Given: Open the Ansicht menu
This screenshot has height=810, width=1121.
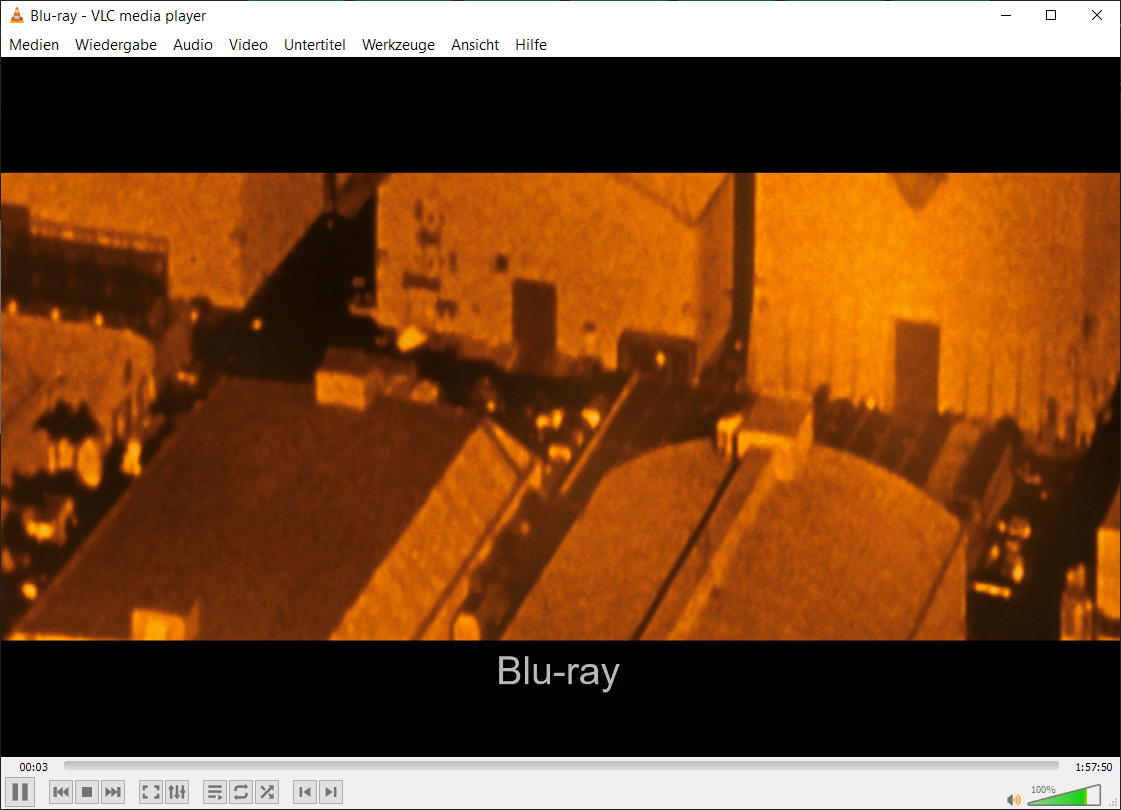Looking at the screenshot, I should coord(475,45).
